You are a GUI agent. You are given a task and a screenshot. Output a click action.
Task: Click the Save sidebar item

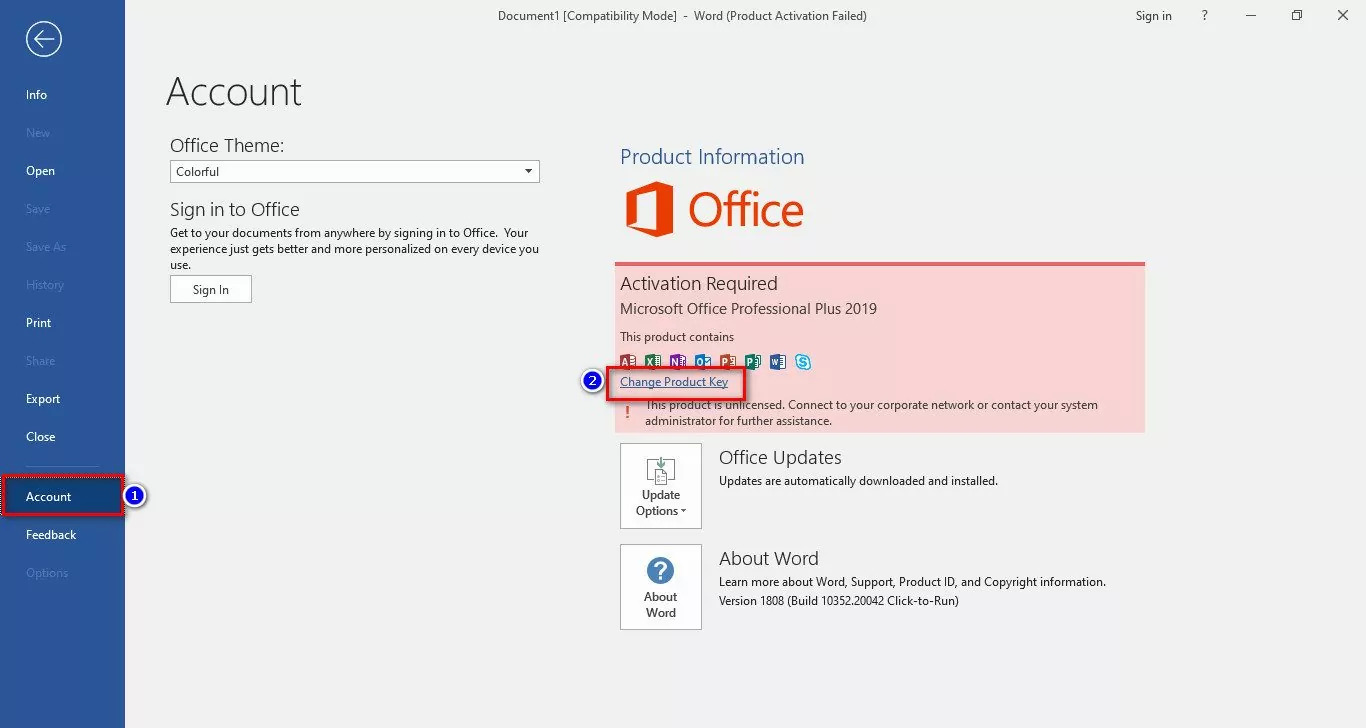(x=62, y=209)
